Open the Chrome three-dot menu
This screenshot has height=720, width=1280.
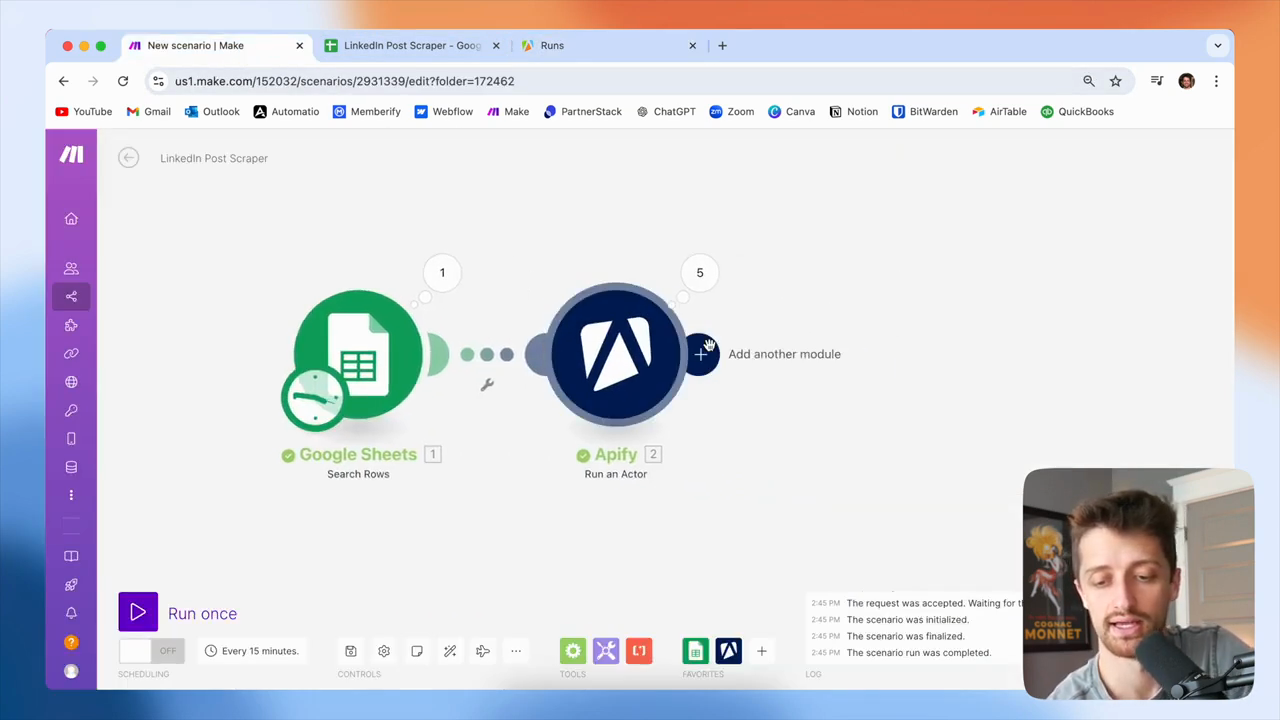point(1216,81)
